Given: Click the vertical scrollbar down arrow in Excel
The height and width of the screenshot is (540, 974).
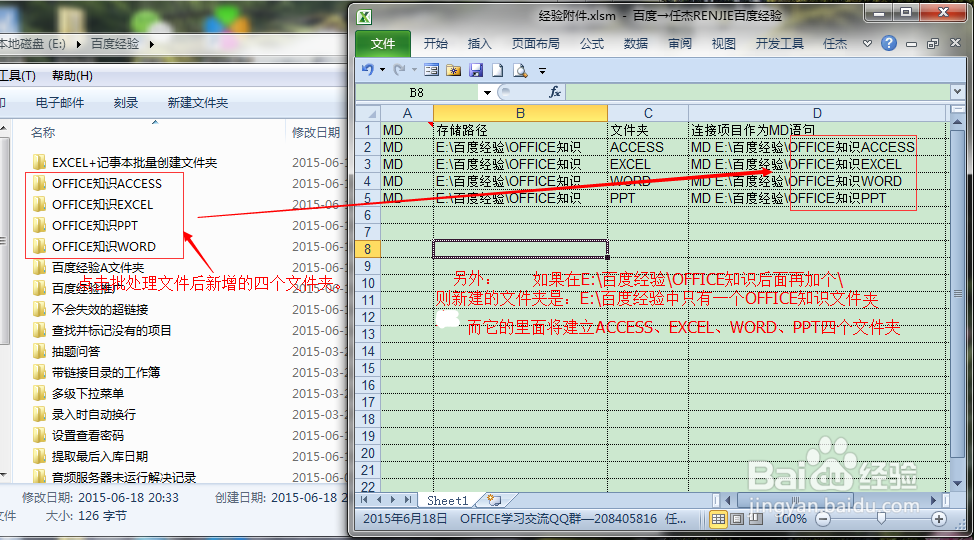Looking at the screenshot, I should (957, 483).
